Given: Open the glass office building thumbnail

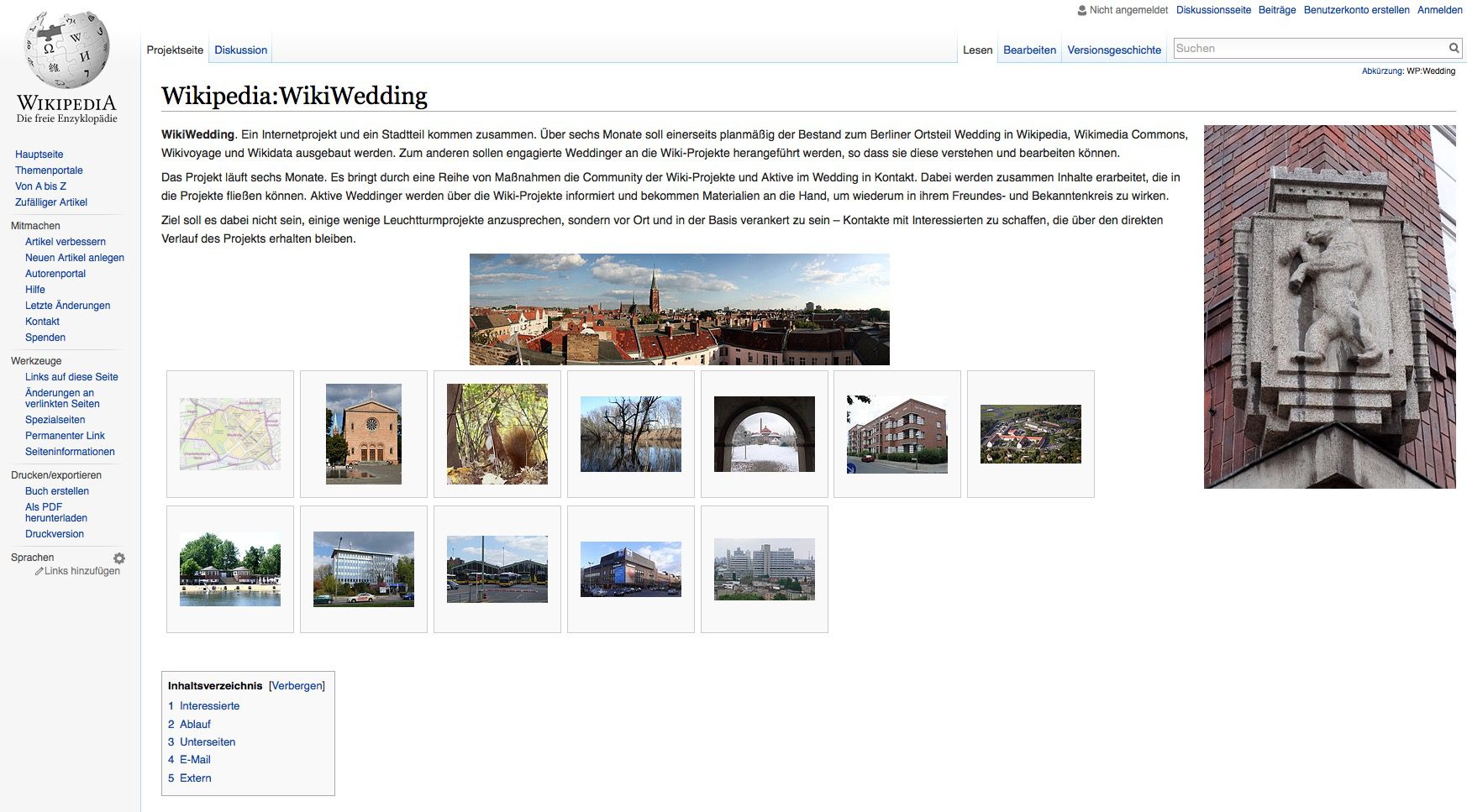Looking at the screenshot, I should tap(364, 569).
